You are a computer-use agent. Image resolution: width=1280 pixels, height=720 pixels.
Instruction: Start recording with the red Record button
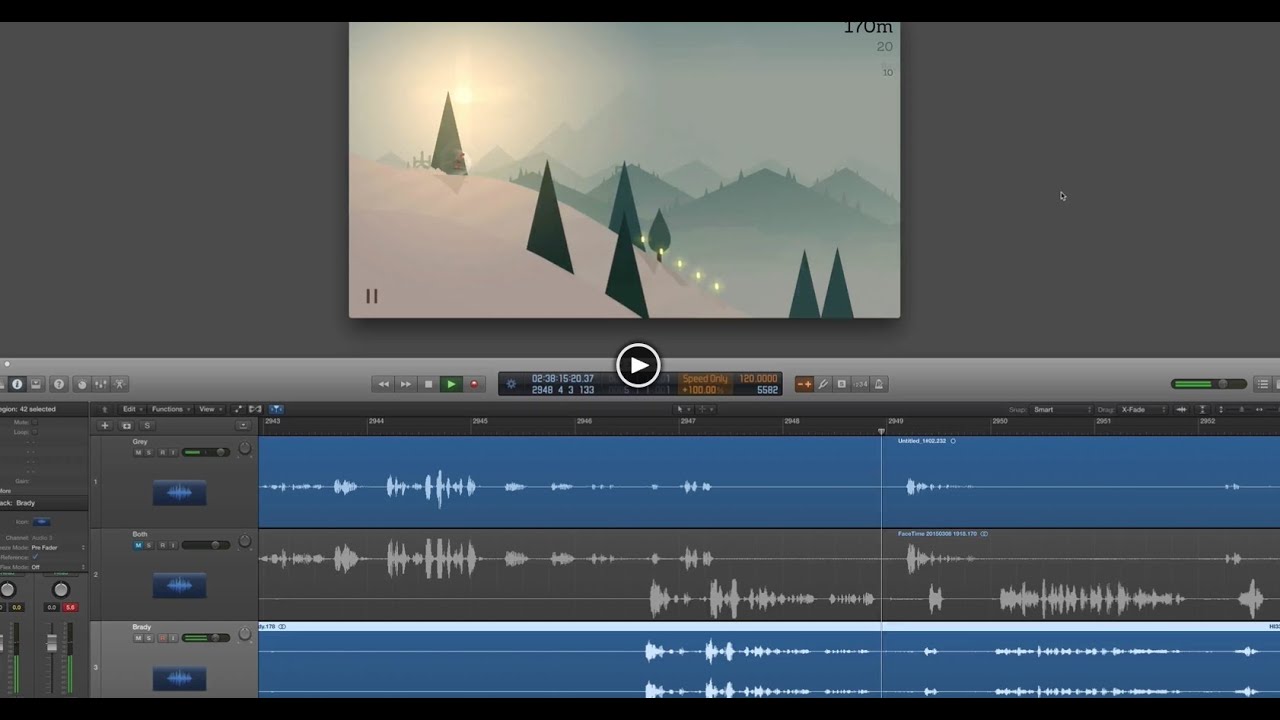point(474,384)
